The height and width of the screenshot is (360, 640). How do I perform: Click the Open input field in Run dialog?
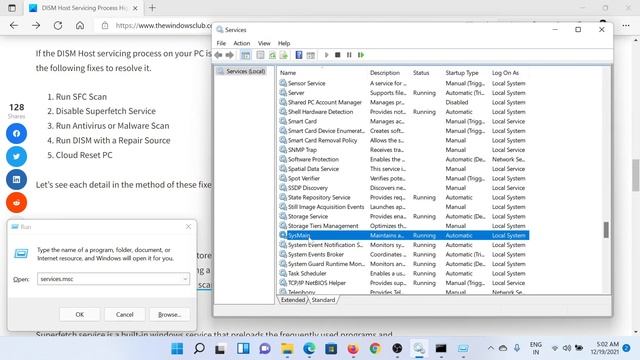[x=113, y=279]
